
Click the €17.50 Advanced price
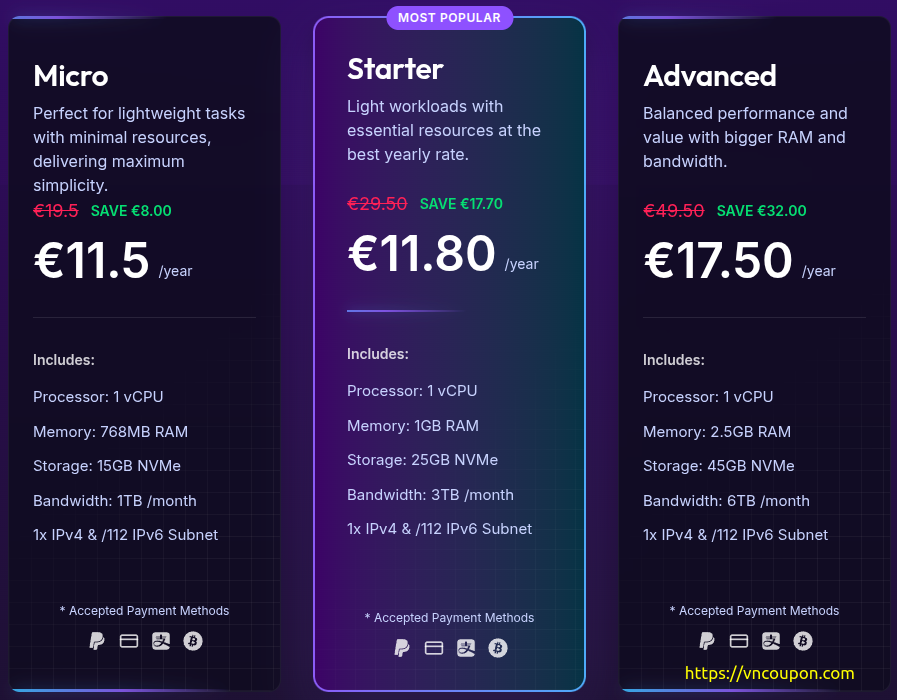[x=718, y=260]
